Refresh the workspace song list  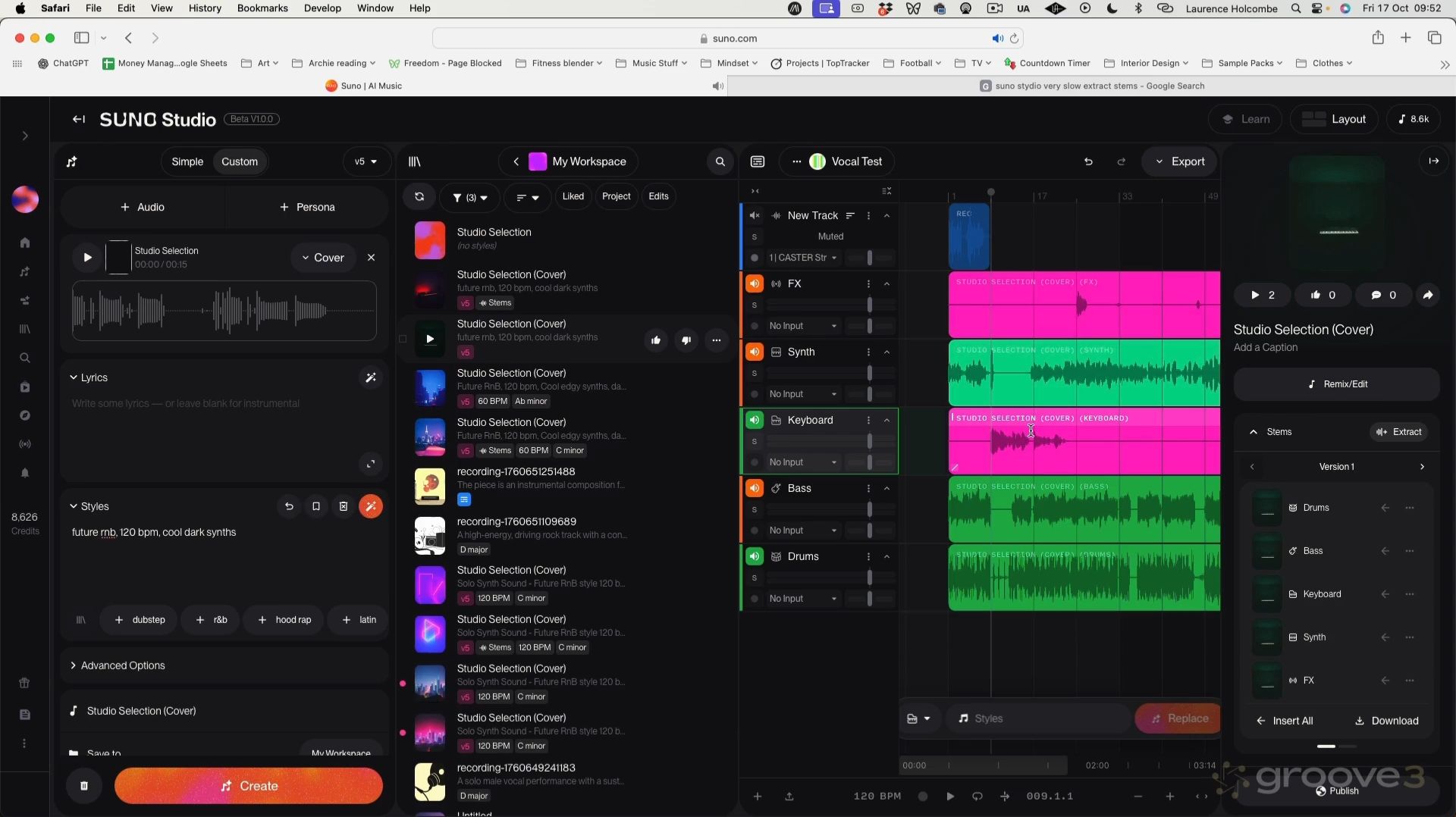419,197
